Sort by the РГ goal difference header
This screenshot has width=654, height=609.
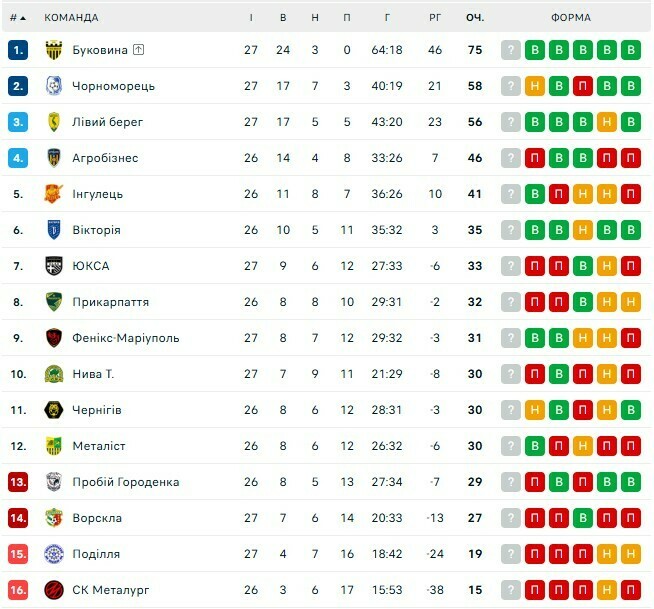coord(435,18)
